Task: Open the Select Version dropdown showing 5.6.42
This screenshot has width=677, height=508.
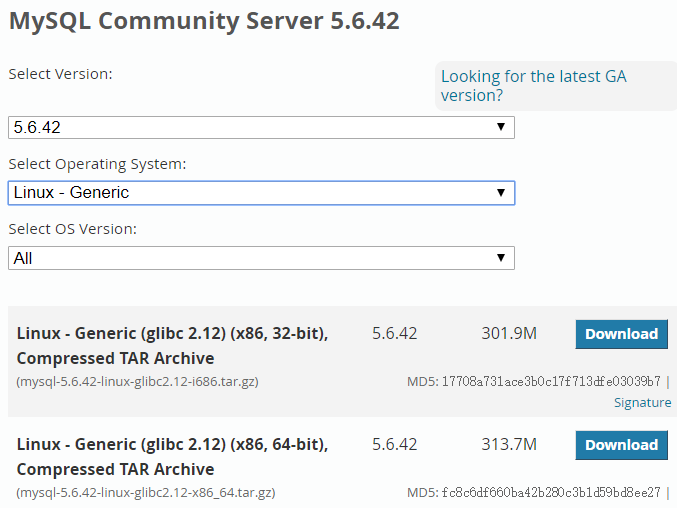Action: tap(261, 127)
